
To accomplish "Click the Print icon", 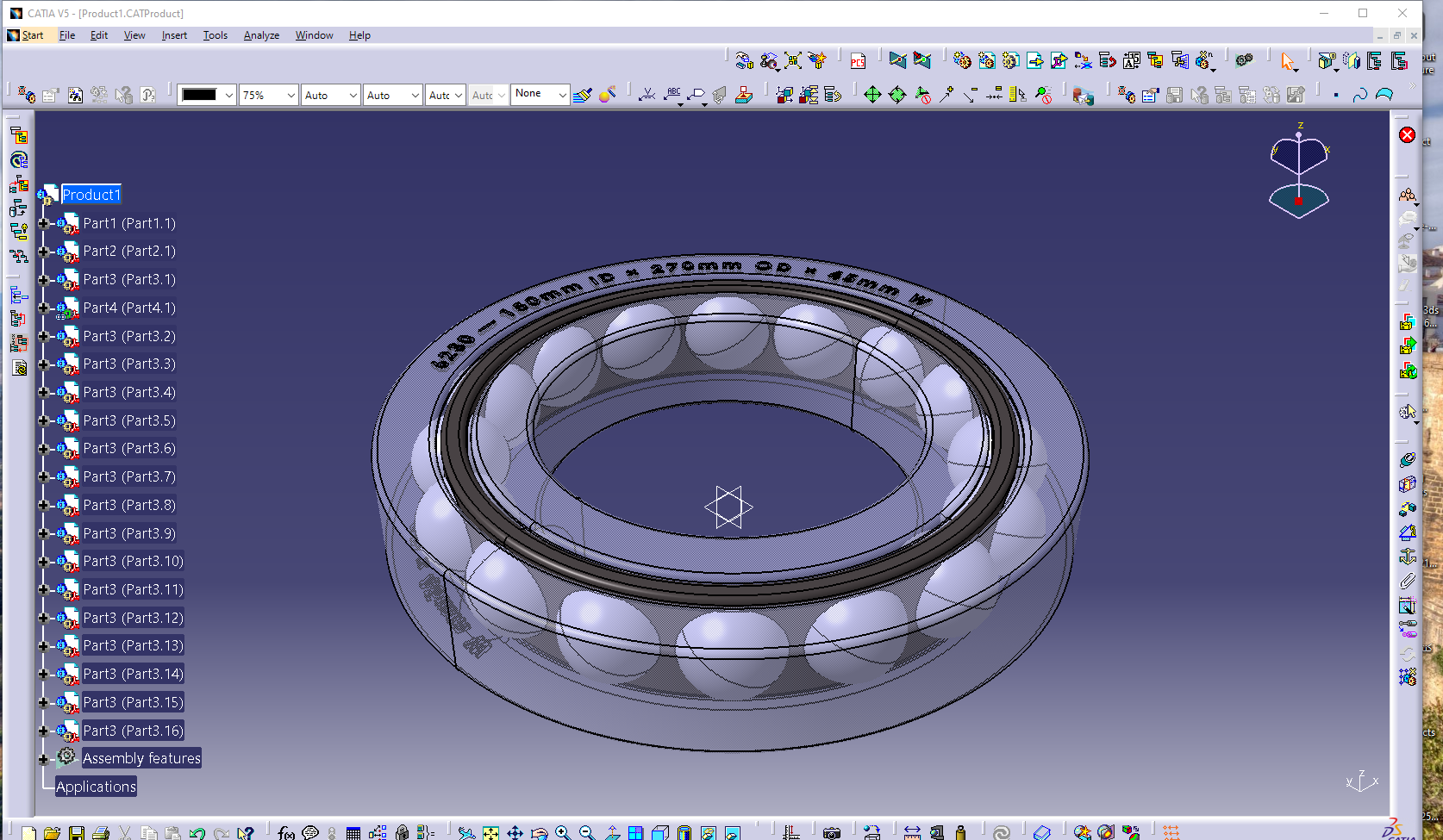I will point(101,833).
